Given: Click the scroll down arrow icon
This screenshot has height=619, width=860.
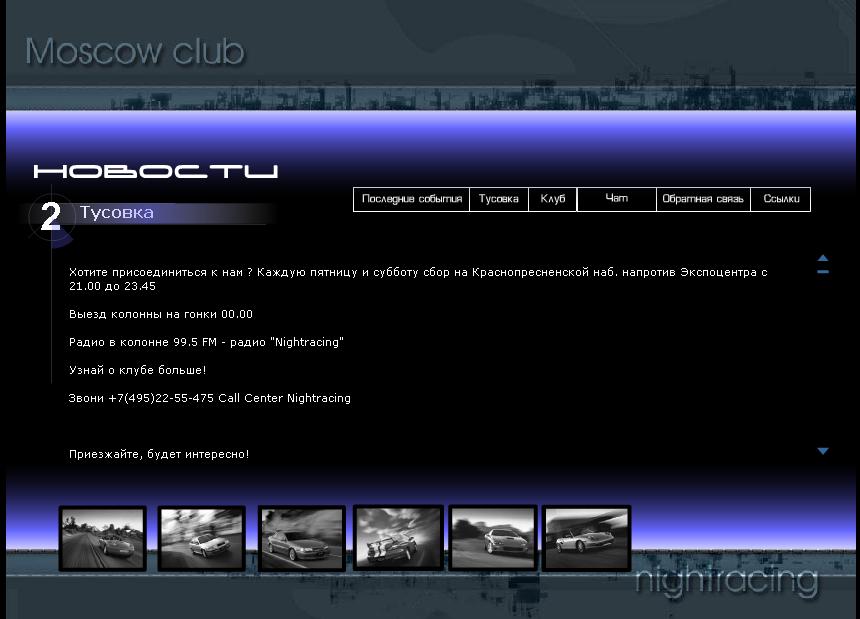Looking at the screenshot, I should point(823,451).
